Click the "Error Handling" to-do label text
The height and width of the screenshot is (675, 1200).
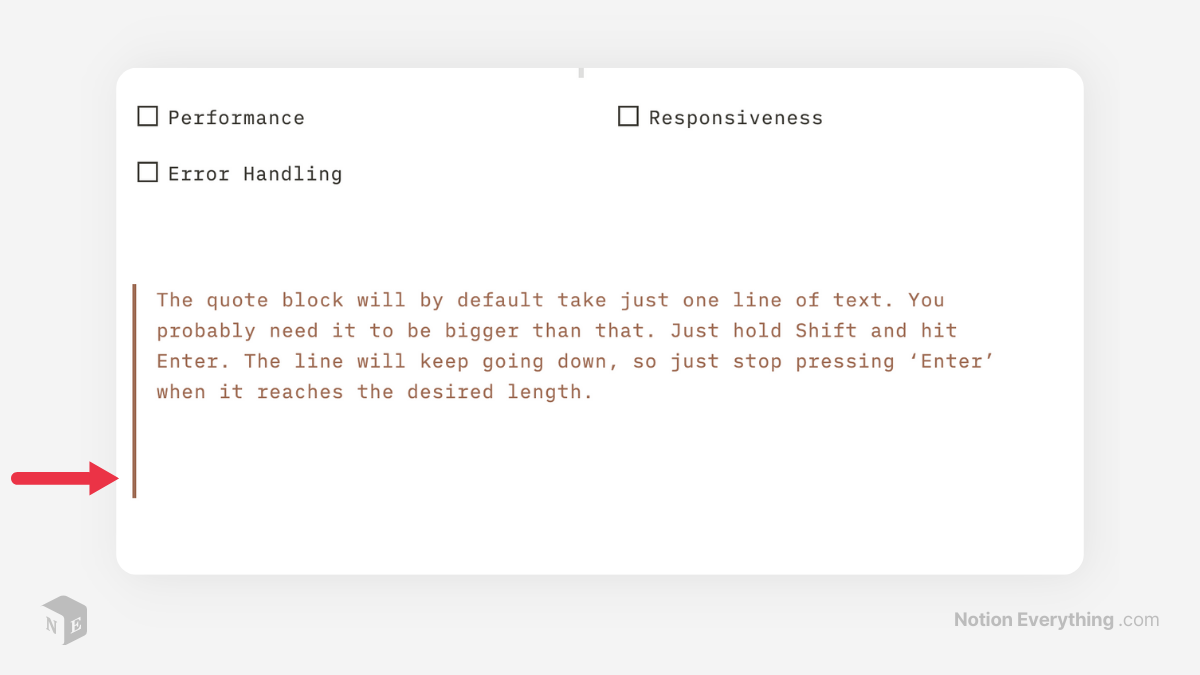click(255, 174)
